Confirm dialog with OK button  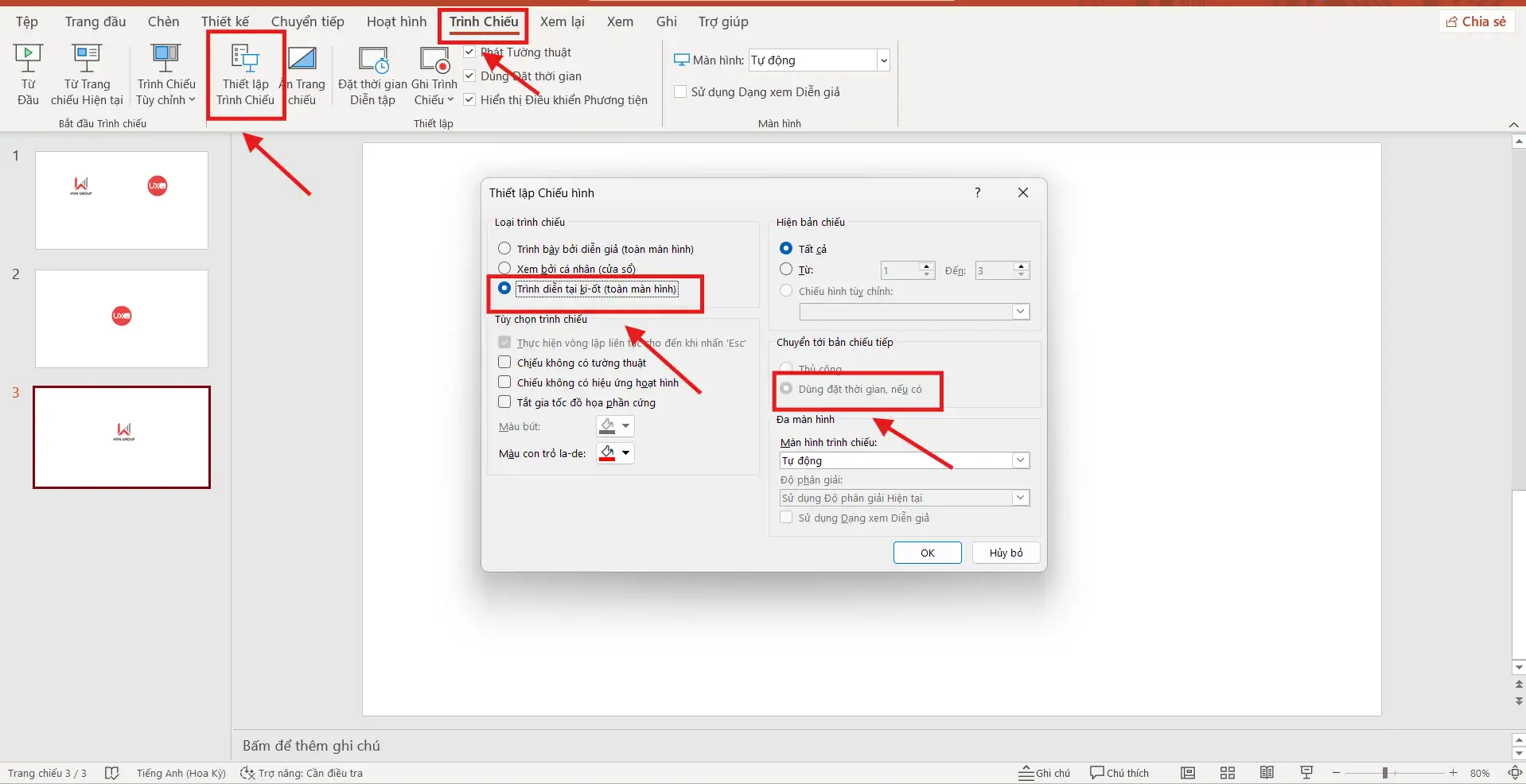(927, 553)
